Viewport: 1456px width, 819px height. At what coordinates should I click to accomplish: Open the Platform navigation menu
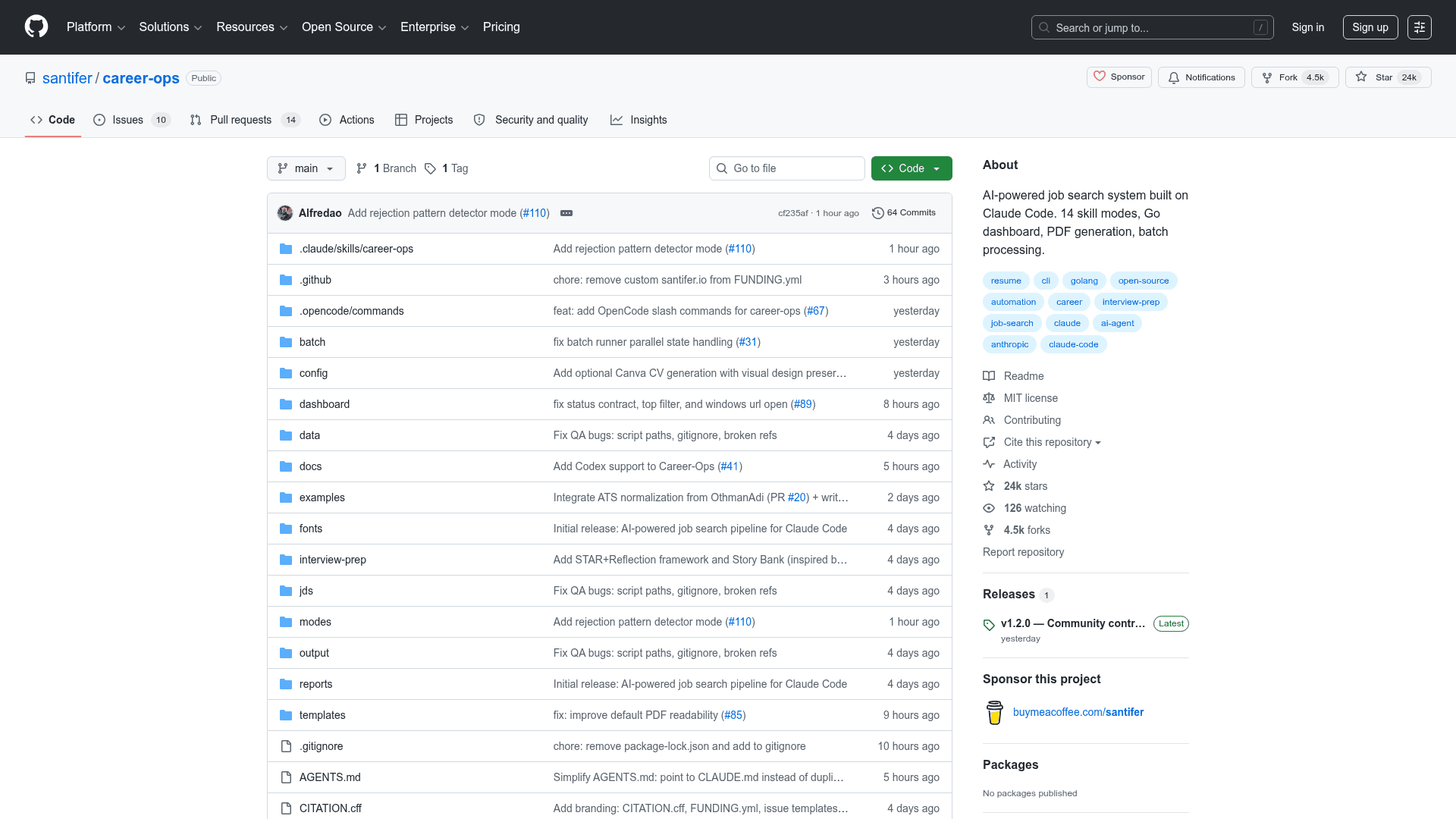[x=96, y=27]
